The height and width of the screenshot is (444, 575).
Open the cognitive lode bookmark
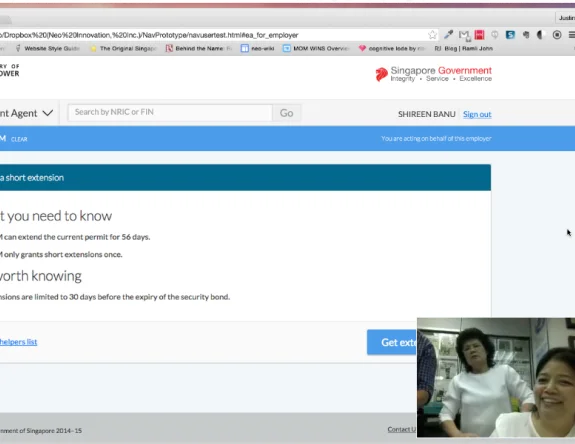[x=392, y=48]
